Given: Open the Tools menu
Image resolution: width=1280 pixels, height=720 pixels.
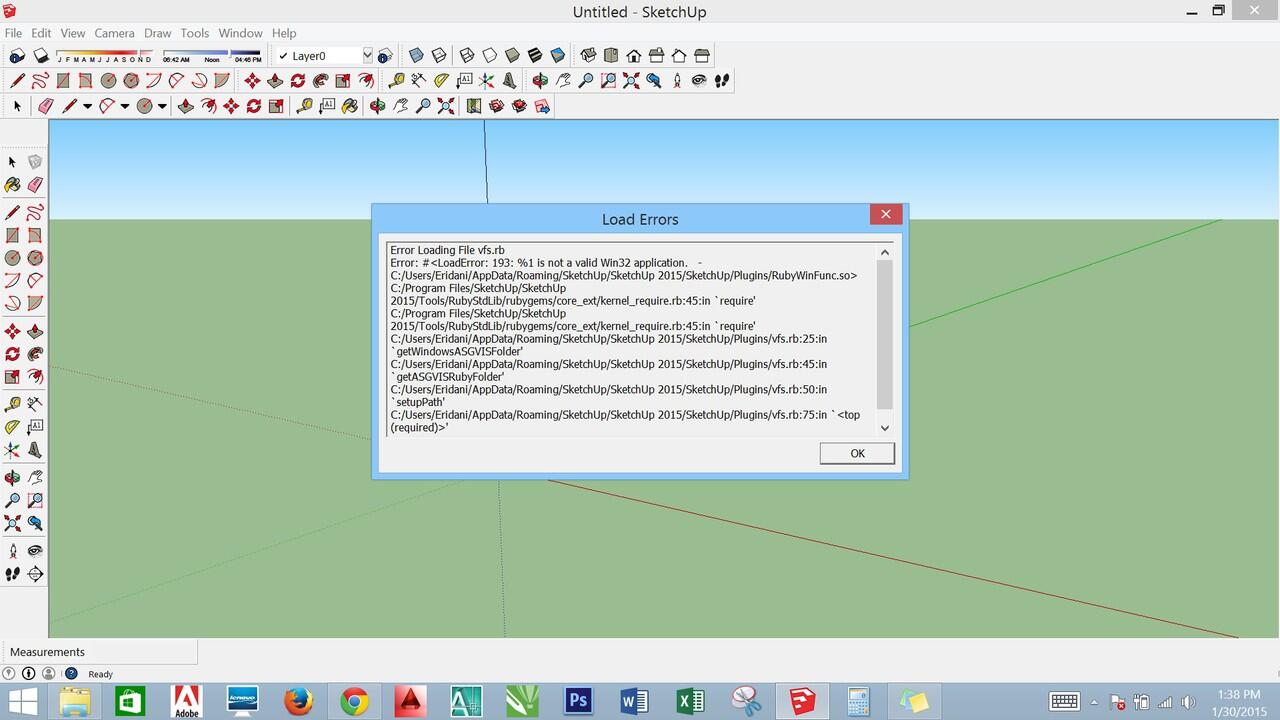Looking at the screenshot, I should coord(195,33).
